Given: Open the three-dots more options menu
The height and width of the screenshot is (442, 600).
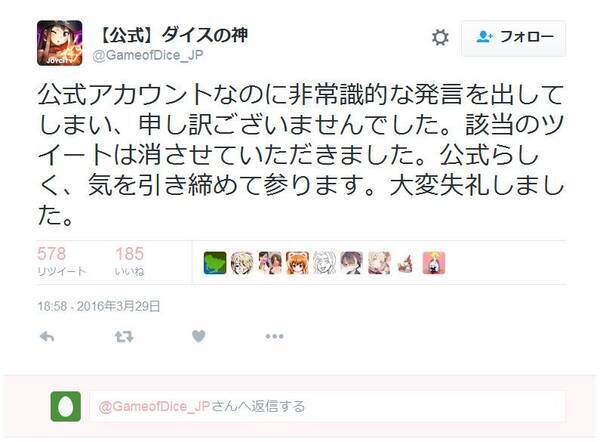Looking at the screenshot, I should (274, 337).
